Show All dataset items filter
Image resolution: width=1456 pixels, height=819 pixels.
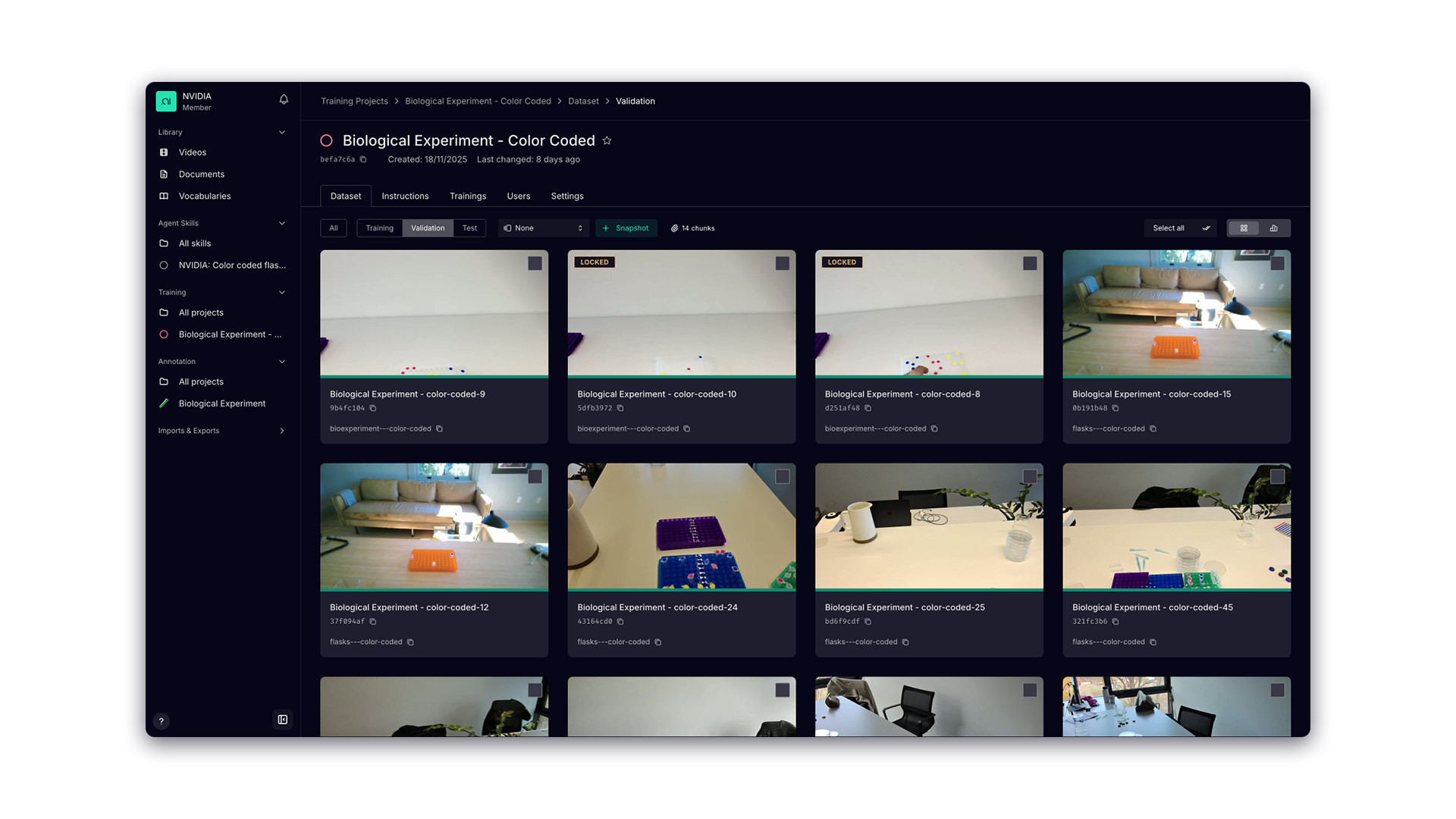[x=334, y=228]
